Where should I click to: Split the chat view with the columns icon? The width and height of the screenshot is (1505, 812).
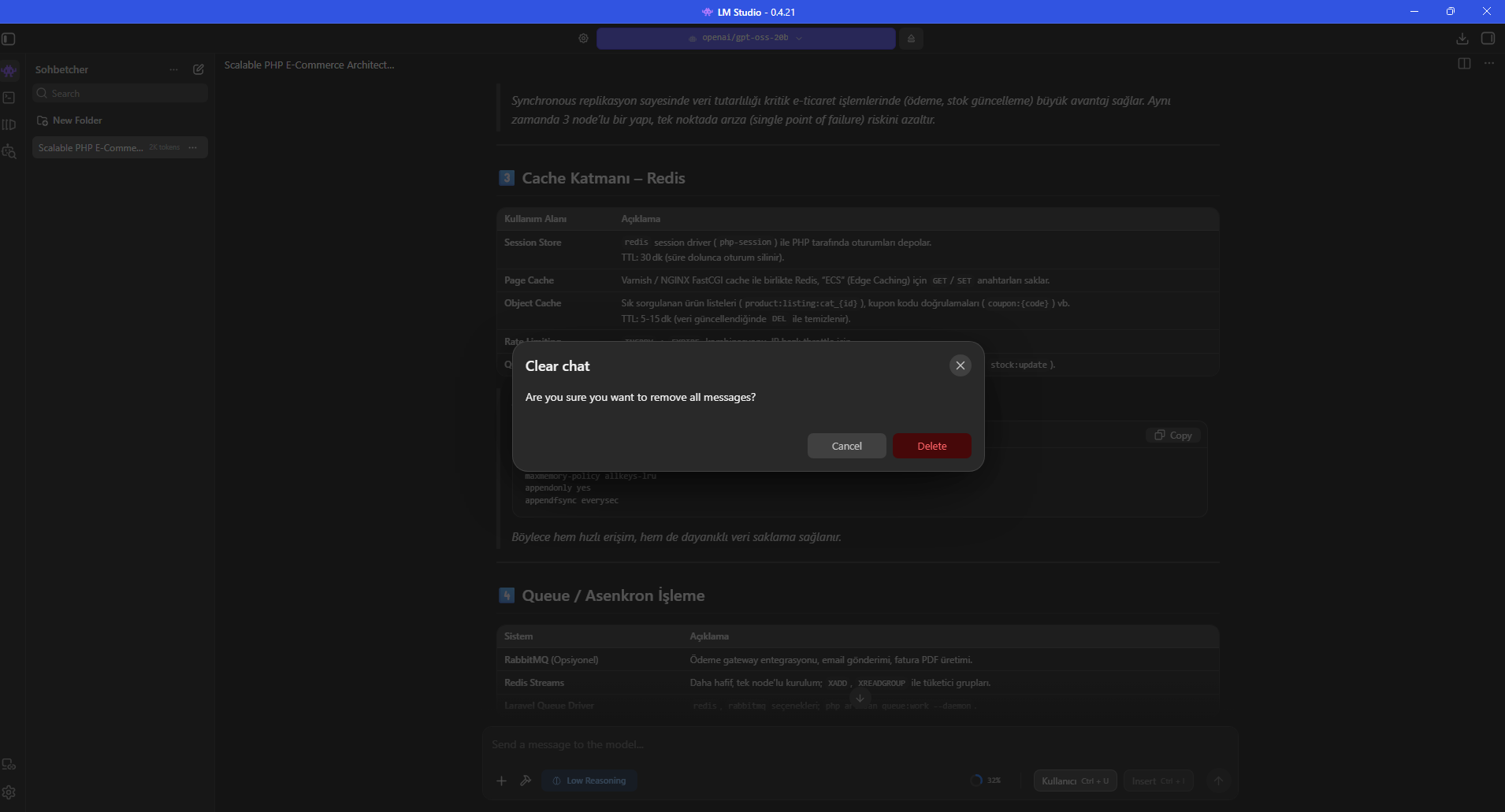pyautogui.click(x=1464, y=64)
